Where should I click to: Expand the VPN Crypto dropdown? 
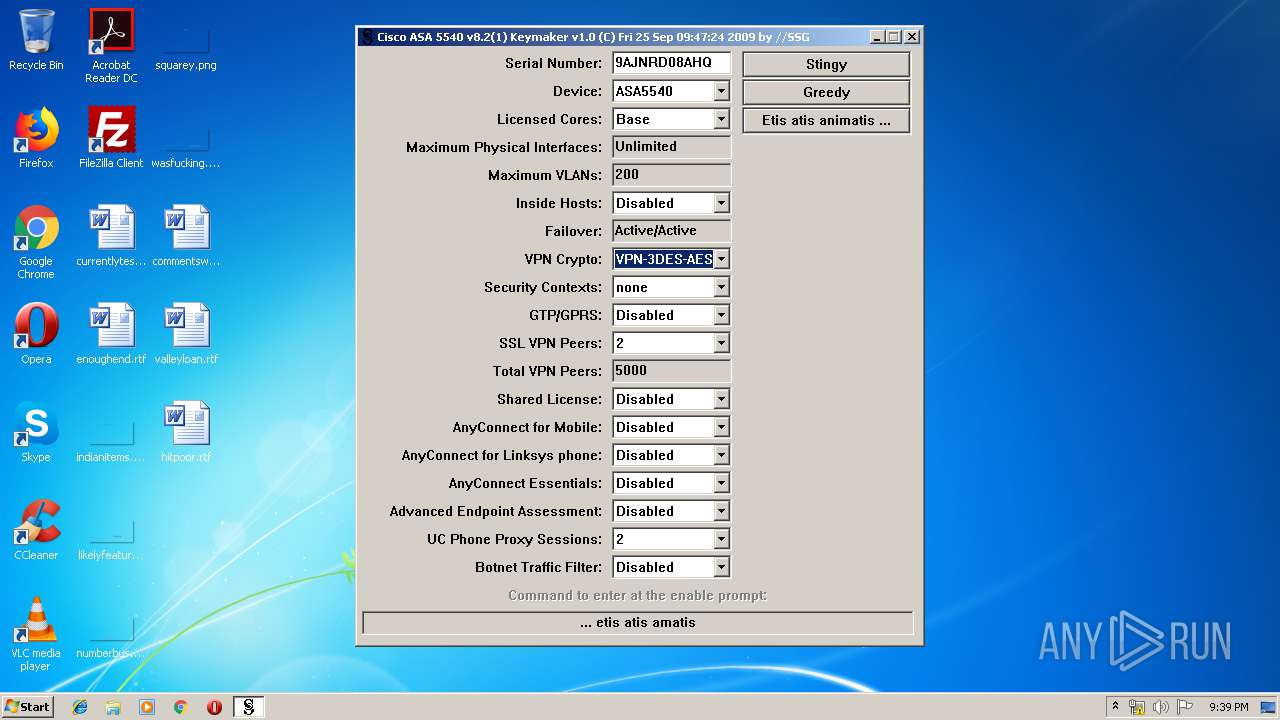(x=721, y=259)
